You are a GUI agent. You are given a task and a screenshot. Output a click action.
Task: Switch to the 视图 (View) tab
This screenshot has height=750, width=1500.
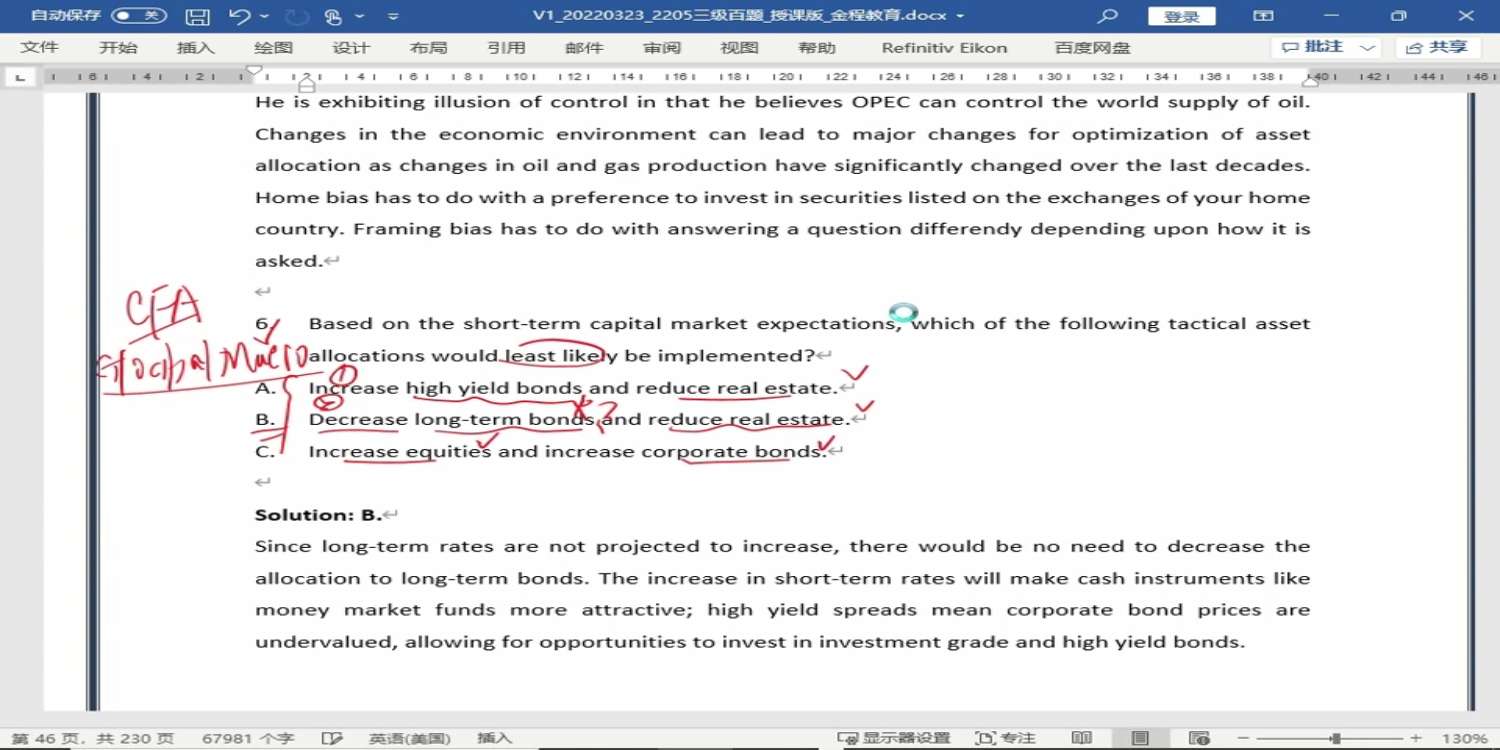[x=740, y=48]
